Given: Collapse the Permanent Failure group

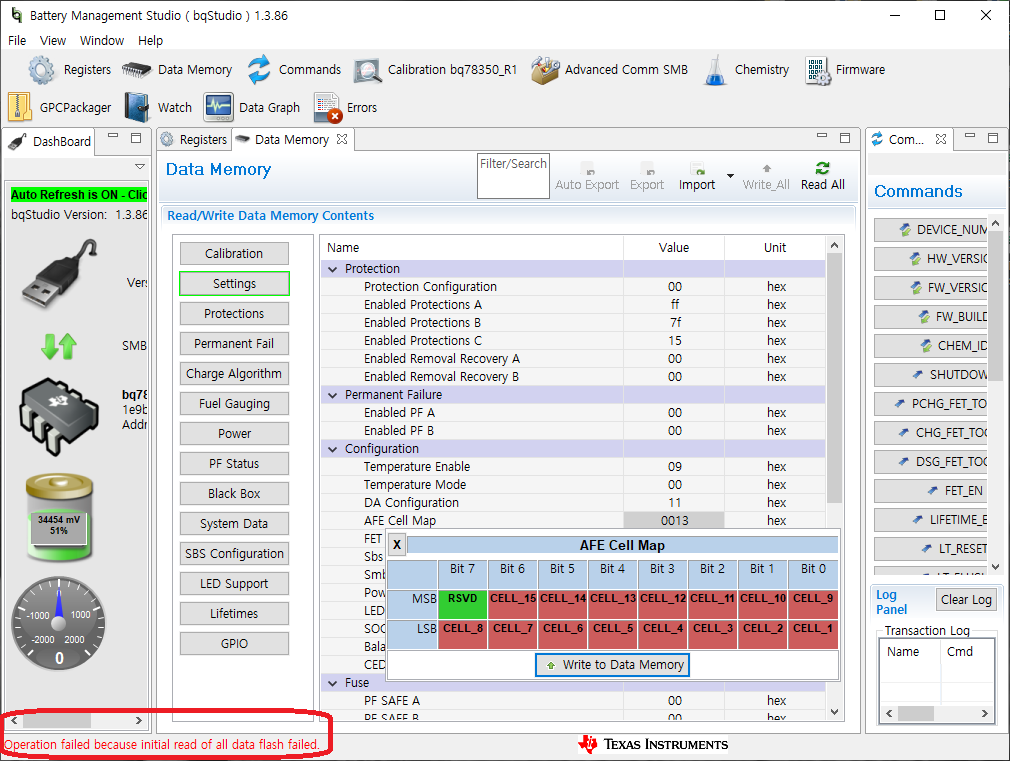Looking at the screenshot, I should [332, 395].
